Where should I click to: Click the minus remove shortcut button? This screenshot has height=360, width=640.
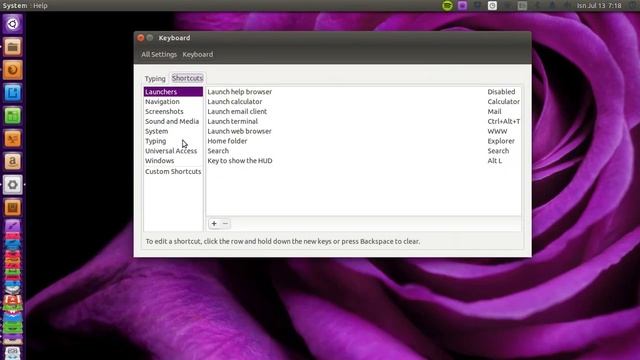pyautogui.click(x=225, y=223)
